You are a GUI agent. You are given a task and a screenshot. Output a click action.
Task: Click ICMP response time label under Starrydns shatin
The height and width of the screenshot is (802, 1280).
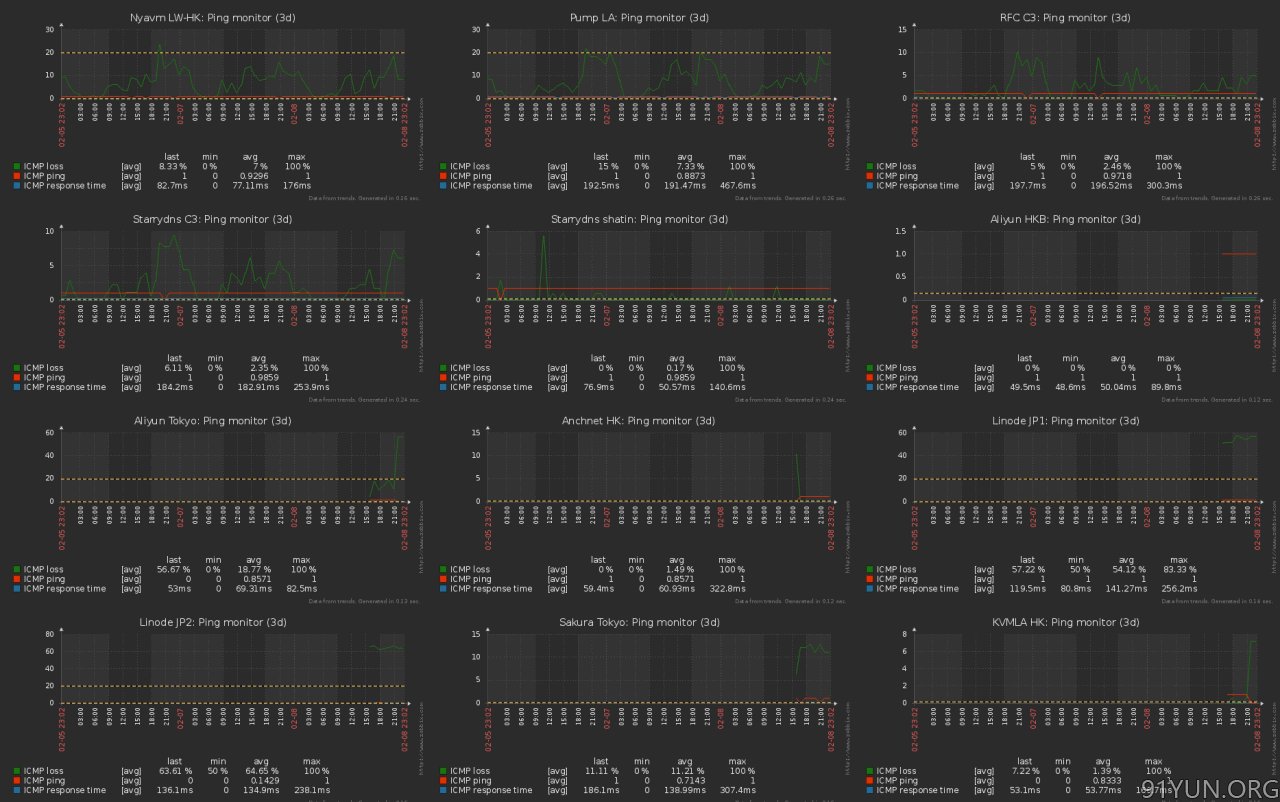(491, 387)
